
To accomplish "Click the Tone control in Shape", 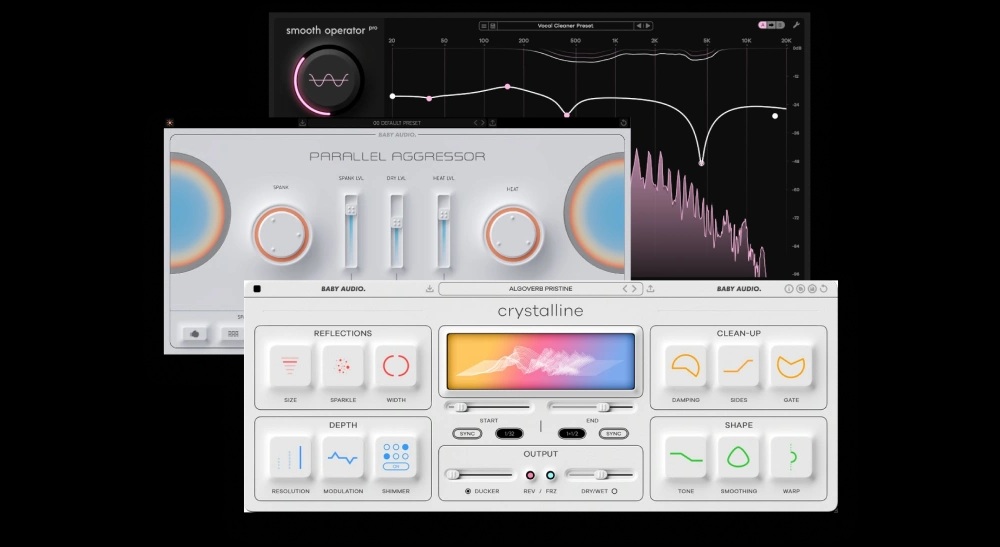I will click(x=686, y=457).
